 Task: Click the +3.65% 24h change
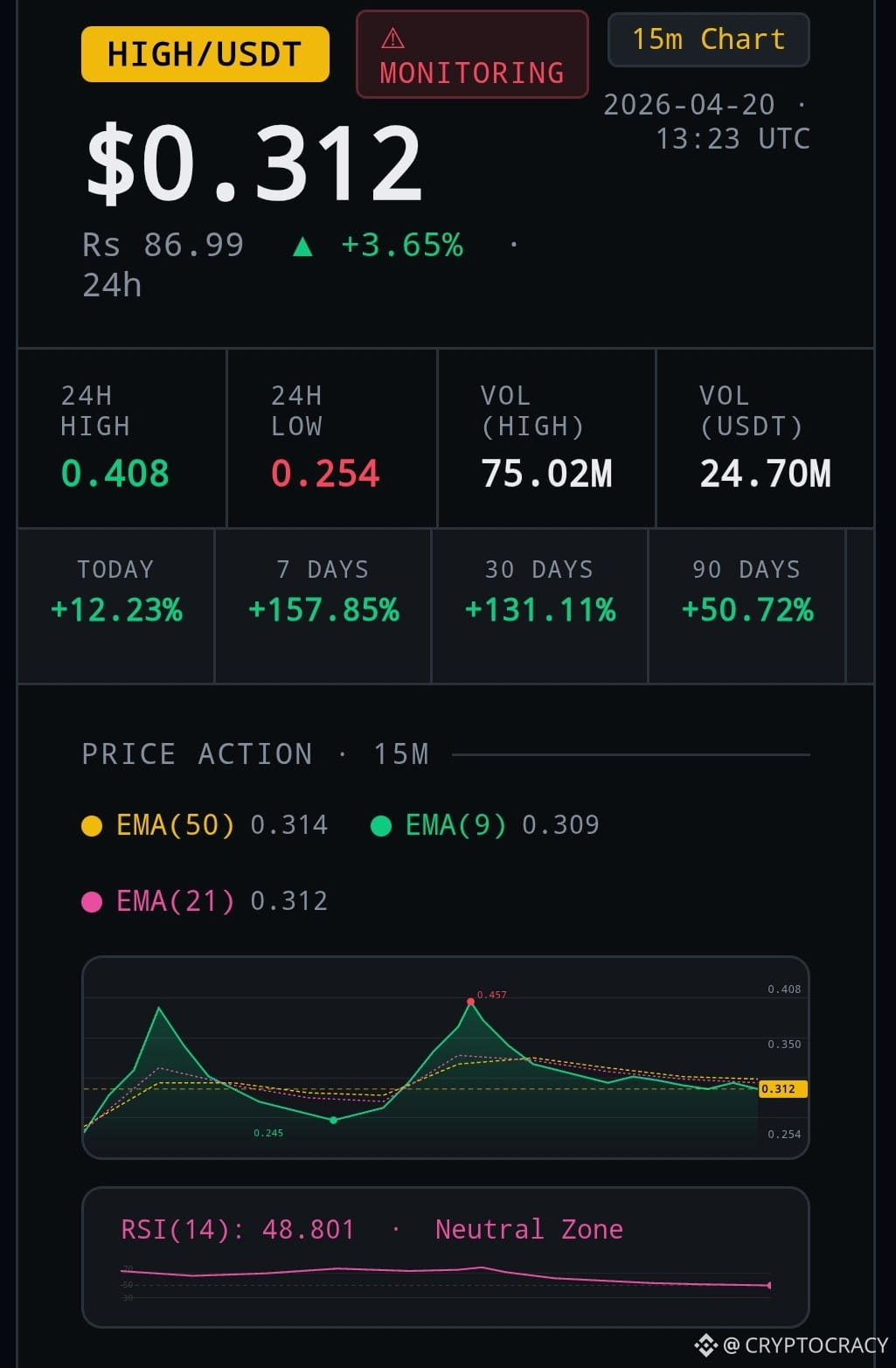[402, 245]
